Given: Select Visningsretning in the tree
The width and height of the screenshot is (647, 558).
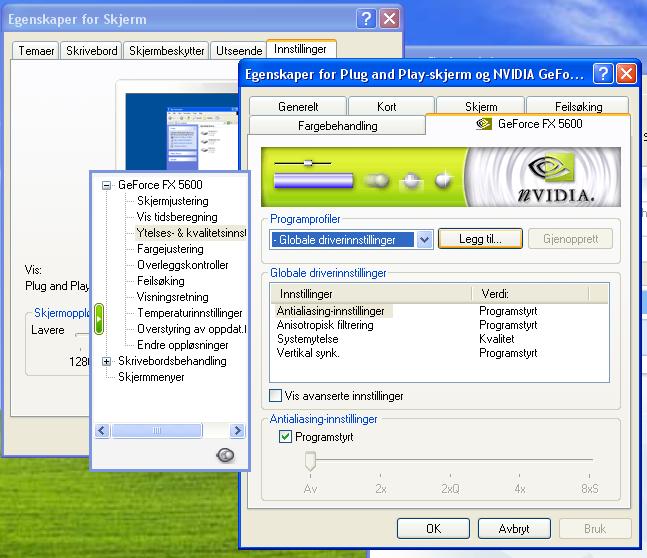Looking at the screenshot, I should [172, 297].
